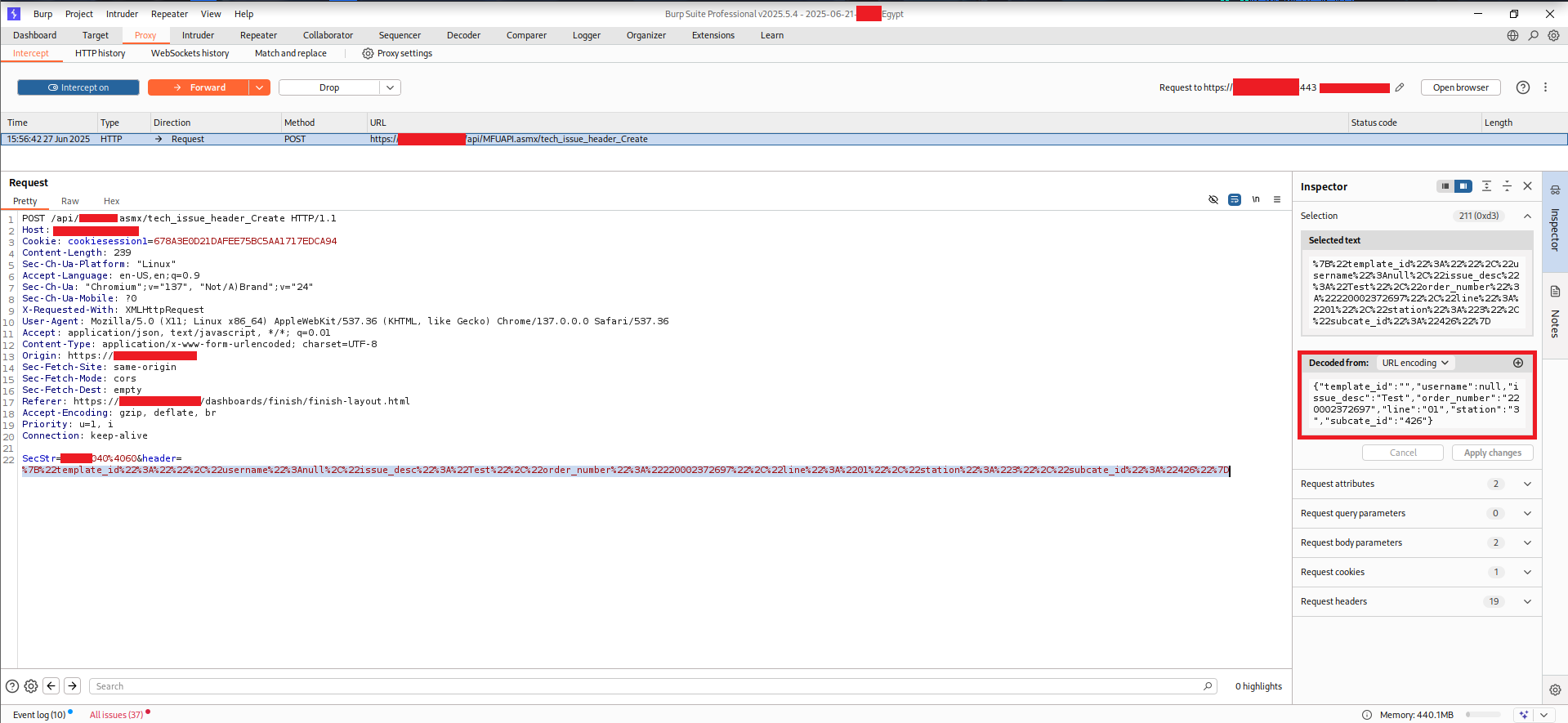Select the intercepted POST request row
1568x723 pixels.
[x=784, y=139]
